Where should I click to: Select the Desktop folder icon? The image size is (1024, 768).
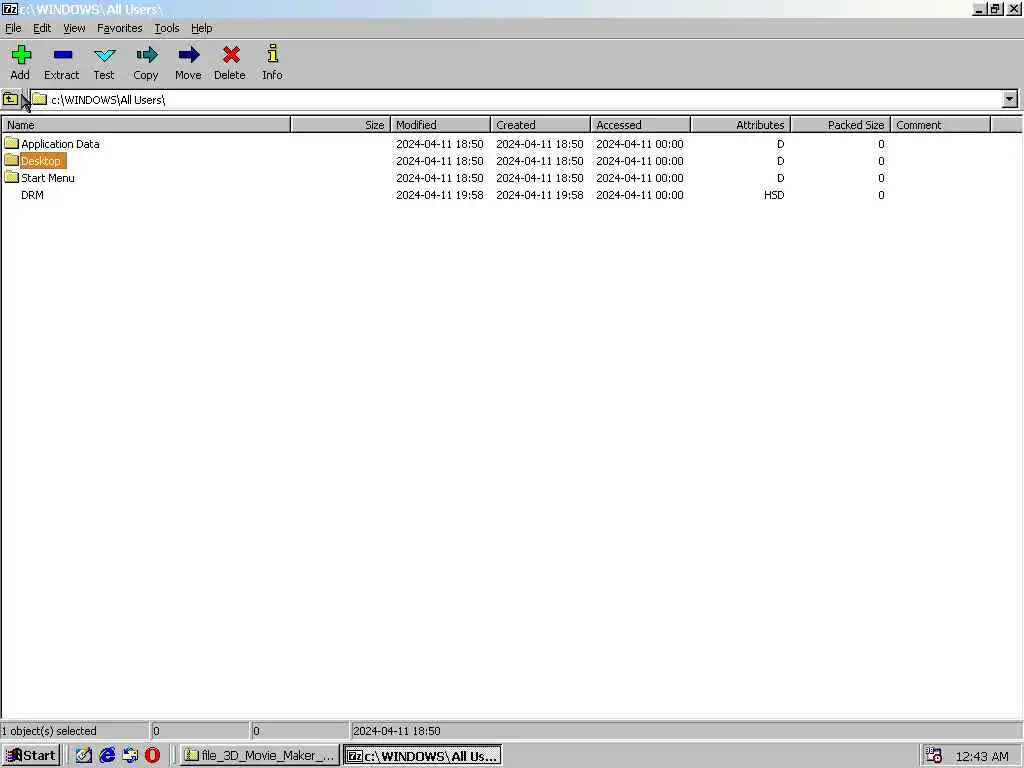pyautogui.click(x=11, y=160)
